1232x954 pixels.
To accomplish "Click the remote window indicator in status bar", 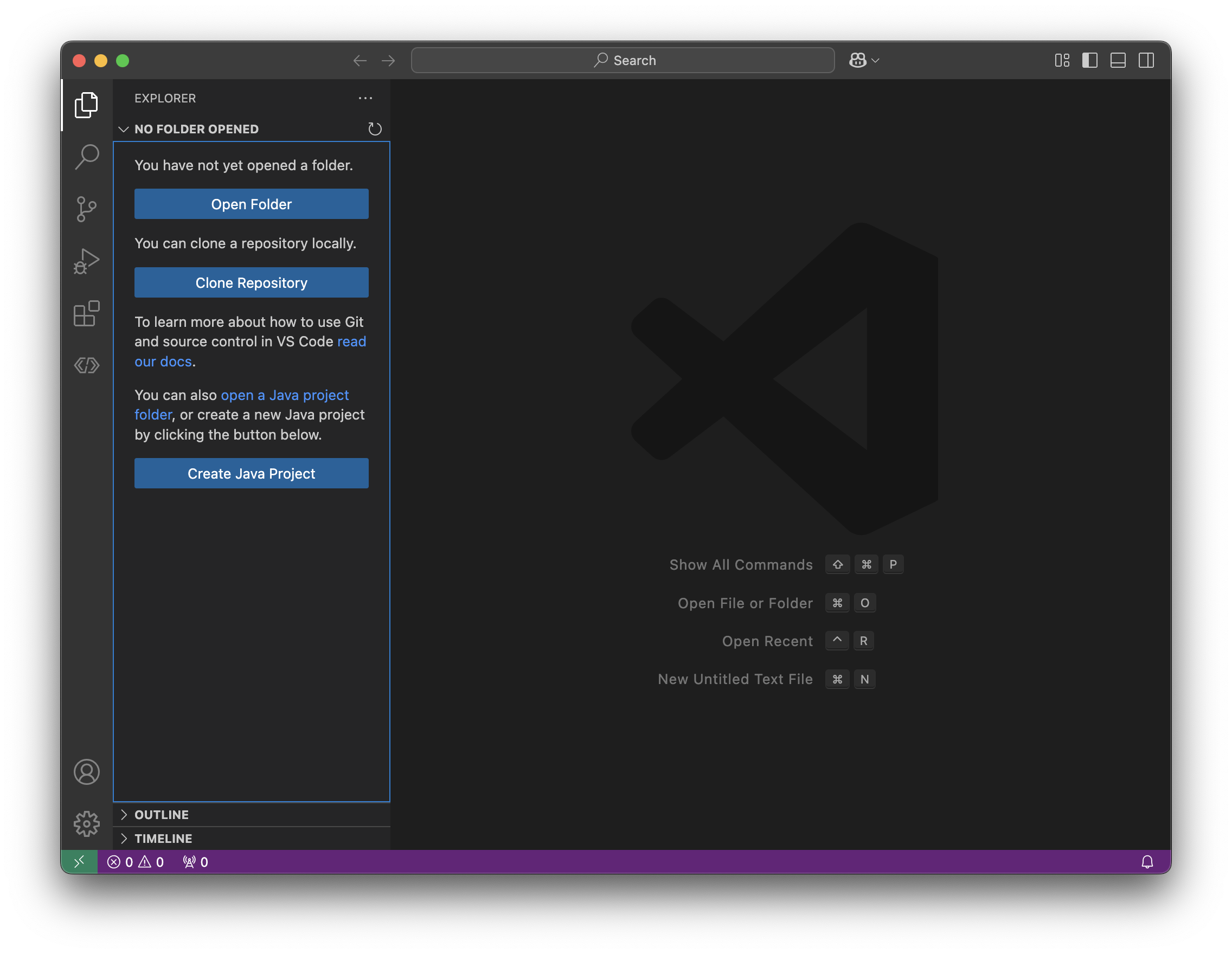I will pyautogui.click(x=79, y=861).
